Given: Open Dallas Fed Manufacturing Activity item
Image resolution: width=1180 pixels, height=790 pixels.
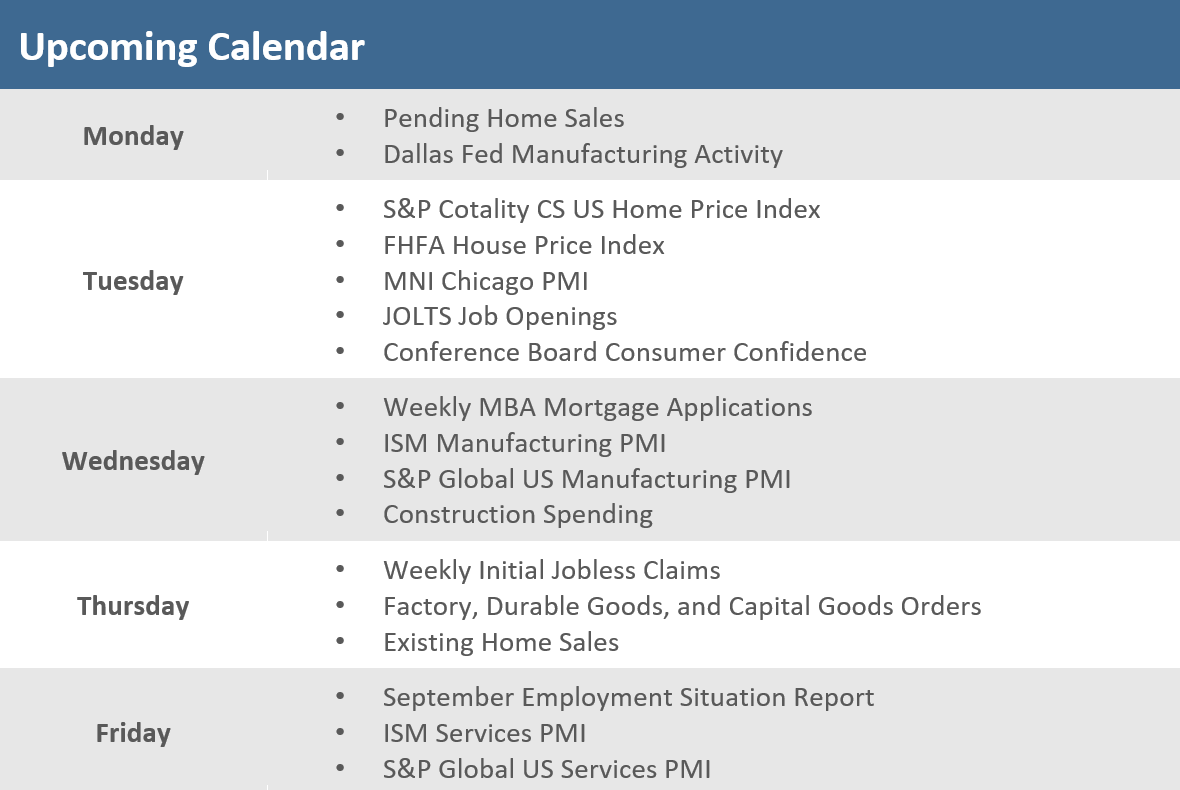Looking at the screenshot, I should point(582,154).
